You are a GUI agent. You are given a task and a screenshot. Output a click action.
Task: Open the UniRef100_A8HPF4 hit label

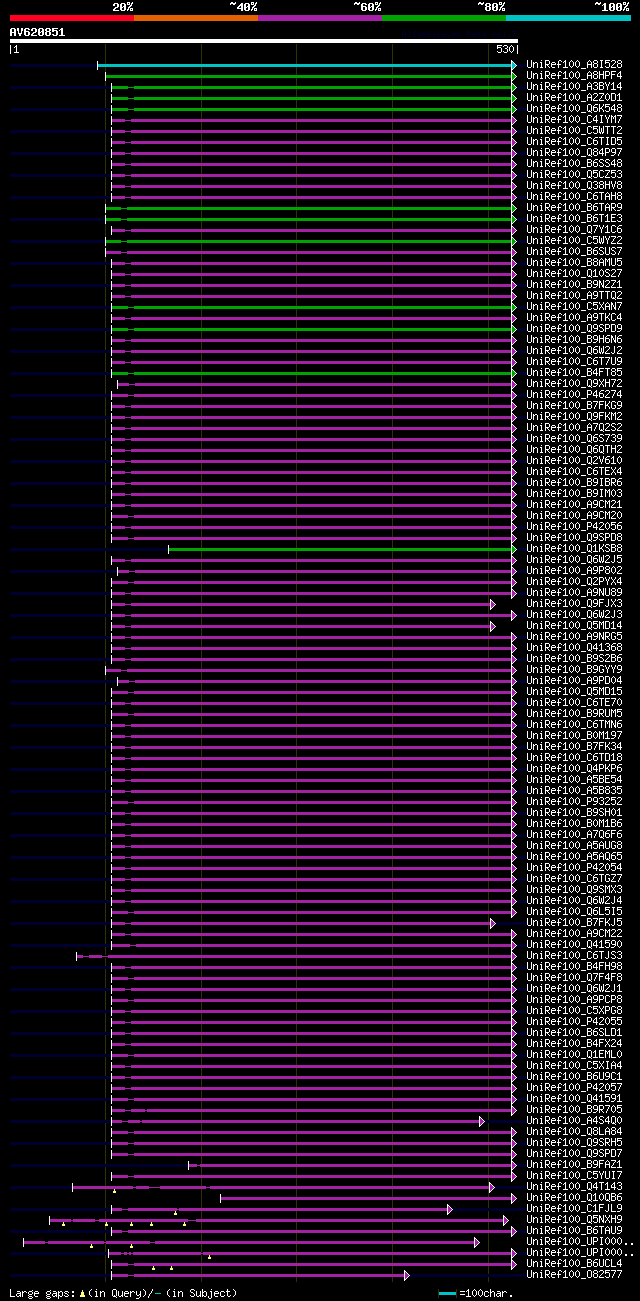[x=574, y=75]
